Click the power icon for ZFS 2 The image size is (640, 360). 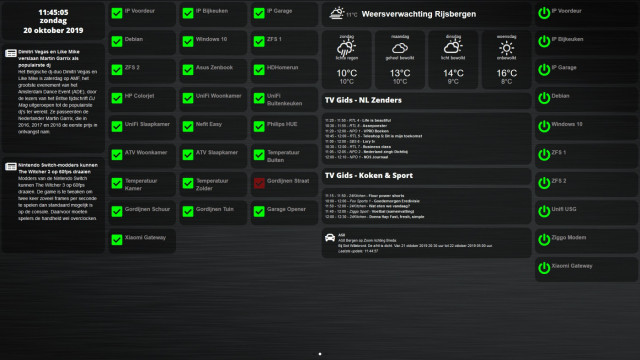(x=544, y=183)
